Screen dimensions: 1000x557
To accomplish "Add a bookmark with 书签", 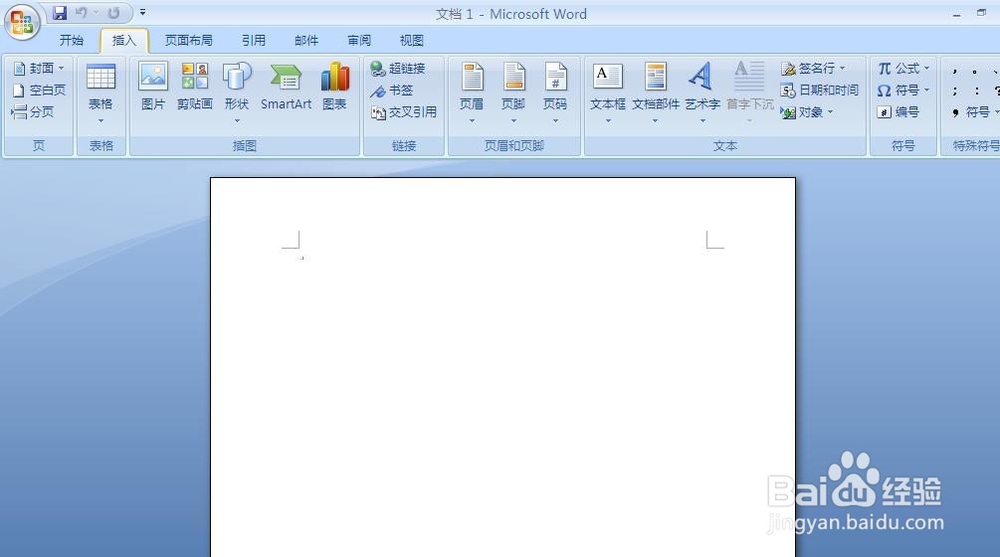I will pyautogui.click(x=392, y=90).
